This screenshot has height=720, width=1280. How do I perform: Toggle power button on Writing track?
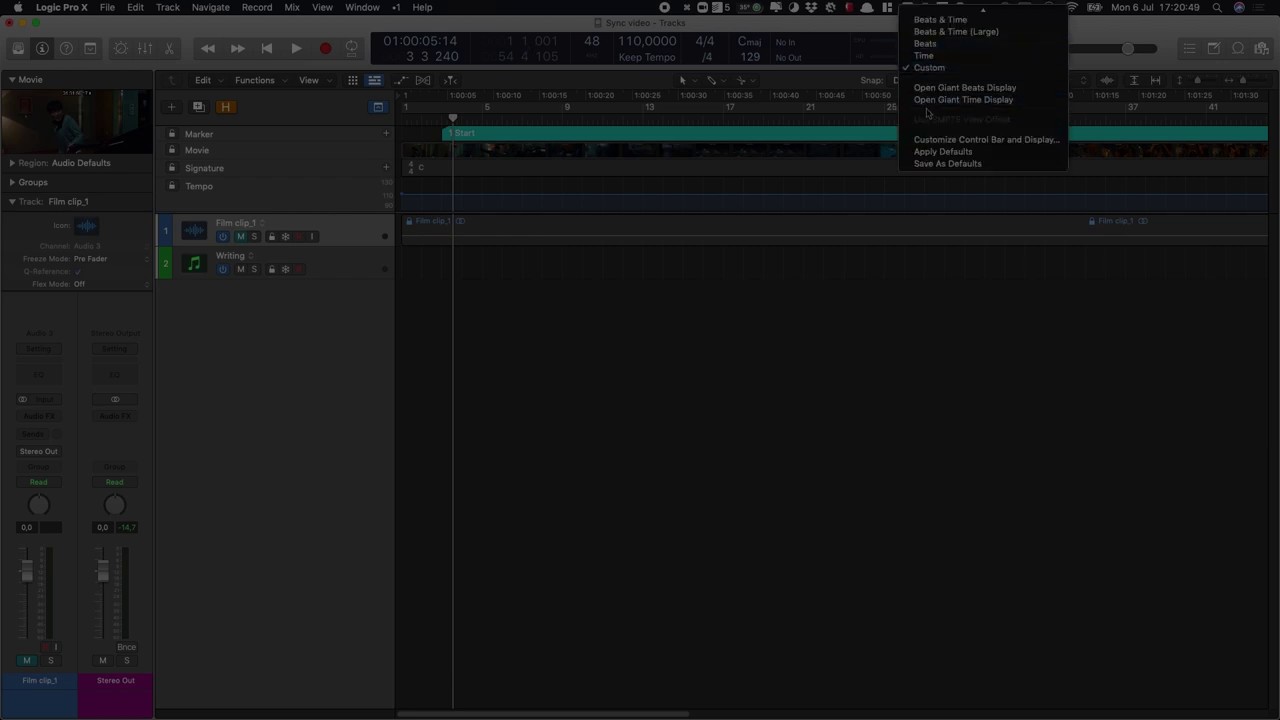pos(222,269)
